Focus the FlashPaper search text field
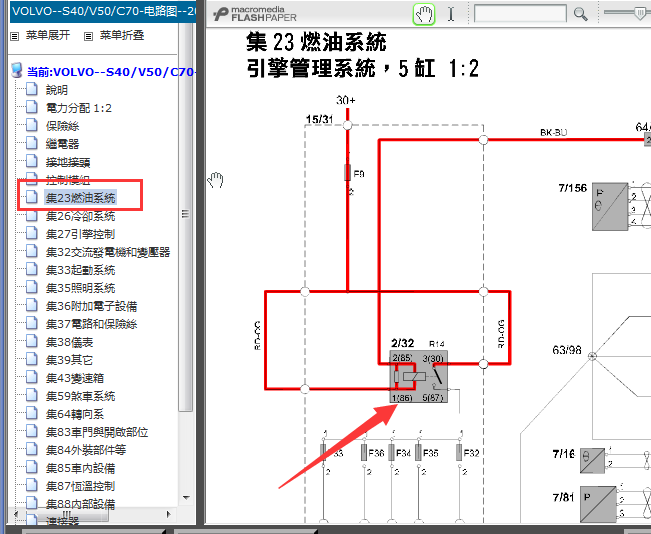This screenshot has height=534, width=651. pyautogui.click(x=520, y=14)
